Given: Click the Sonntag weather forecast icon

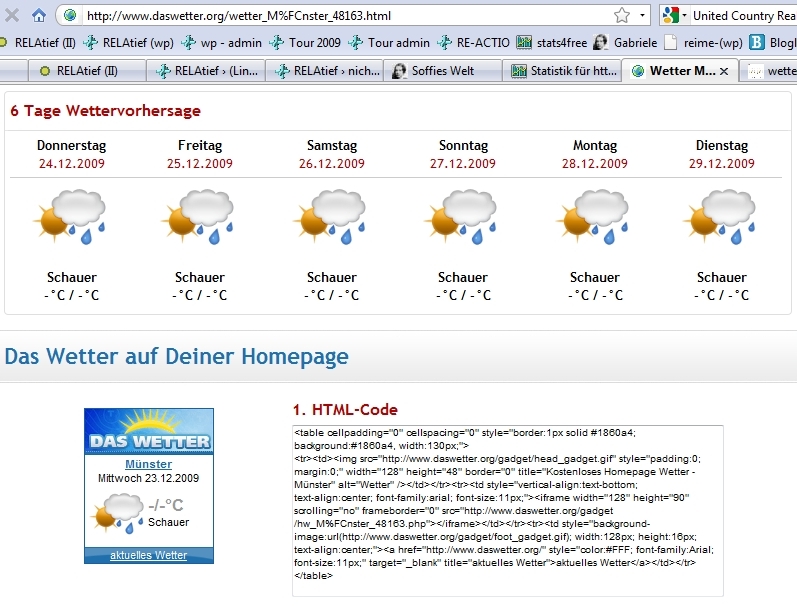Looking at the screenshot, I should [x=464, y=219].
